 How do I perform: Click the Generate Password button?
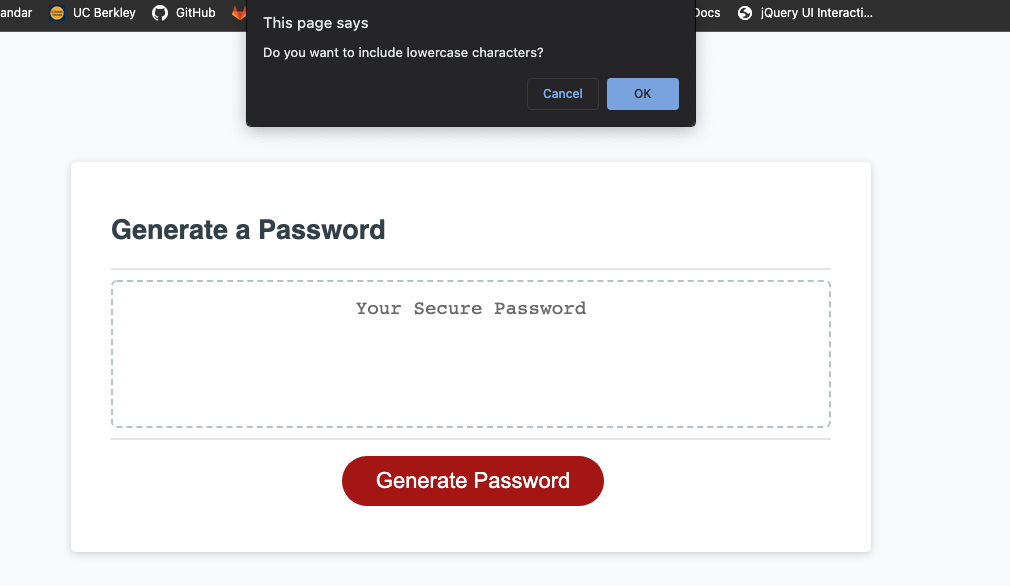click(x=472, y=481)
